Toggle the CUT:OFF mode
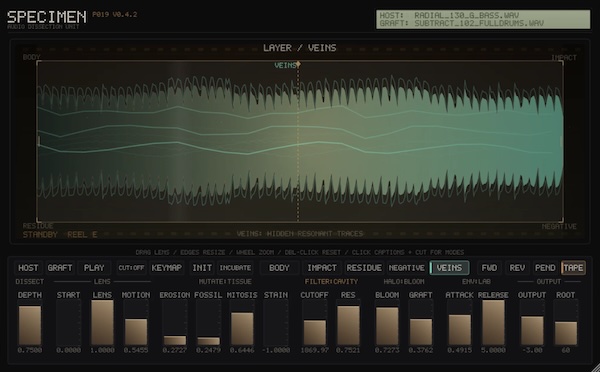Screen dimensions: 600x372 (x=131, y=268)
